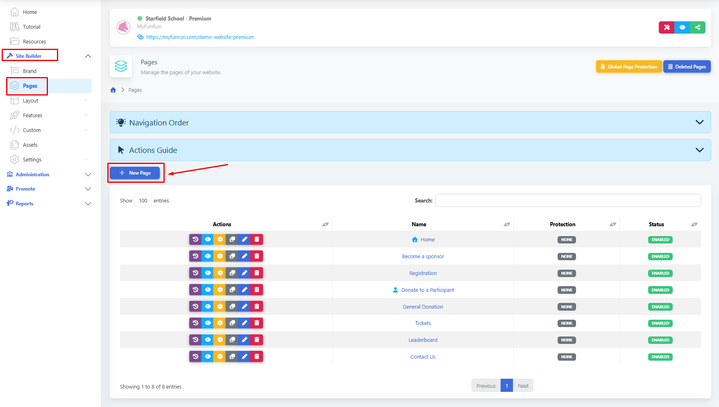
Task: Edit the Tickets page with pencil icon
Action: tap(244, 323)
